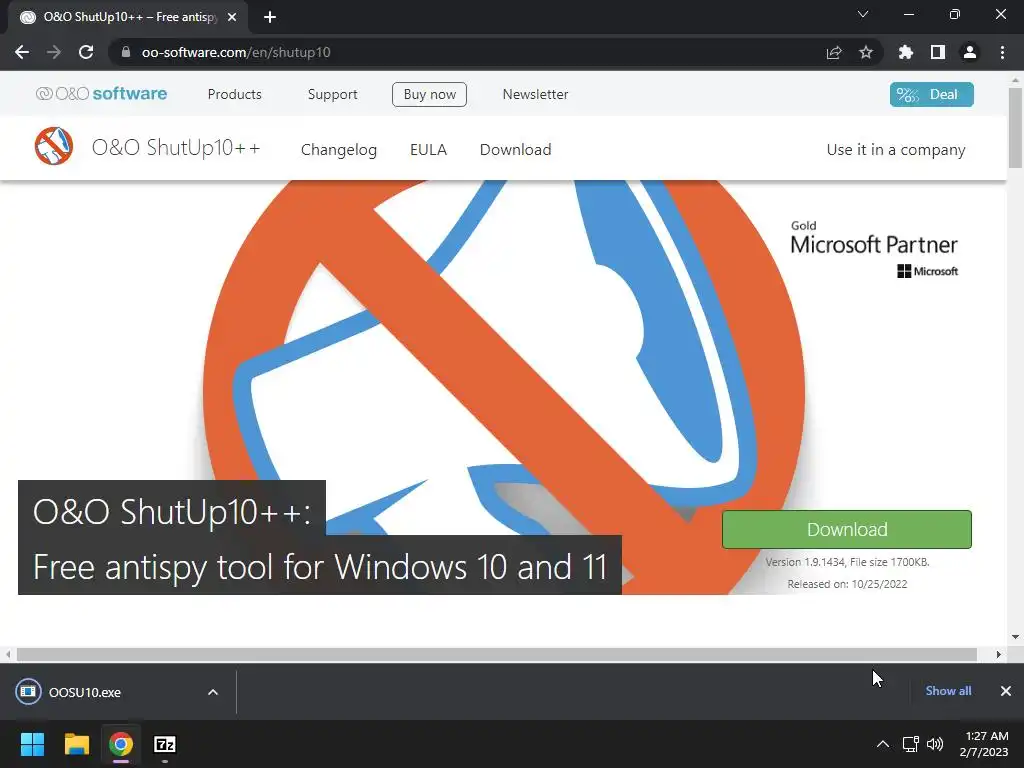Click the scroll down arrow

1015,637
